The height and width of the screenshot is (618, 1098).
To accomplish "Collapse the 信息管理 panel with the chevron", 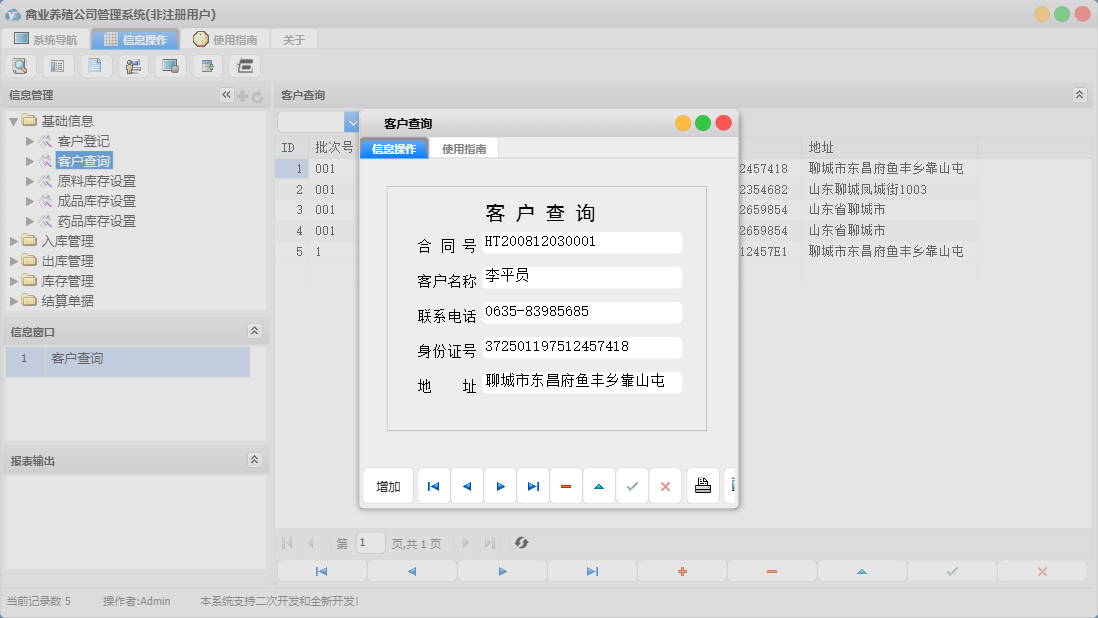I will click(x=226, y=95).
